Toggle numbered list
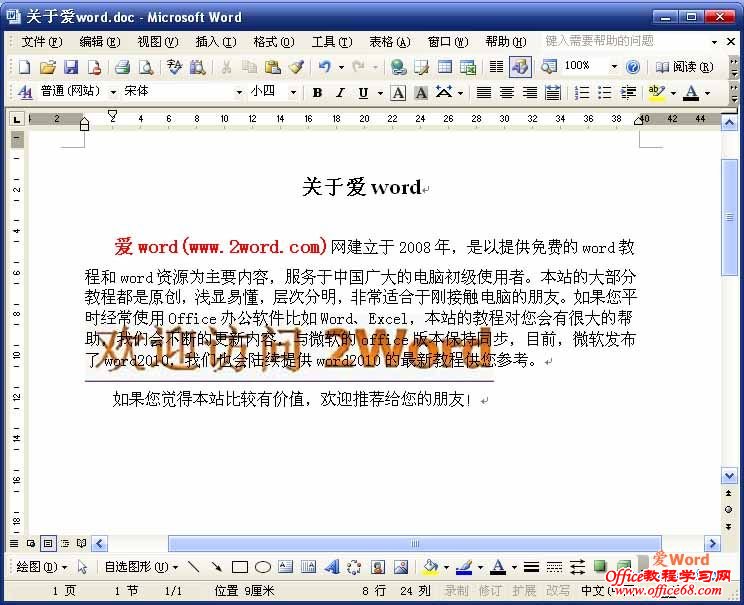Screen dimensions: 744x605 tap(581, 93)
